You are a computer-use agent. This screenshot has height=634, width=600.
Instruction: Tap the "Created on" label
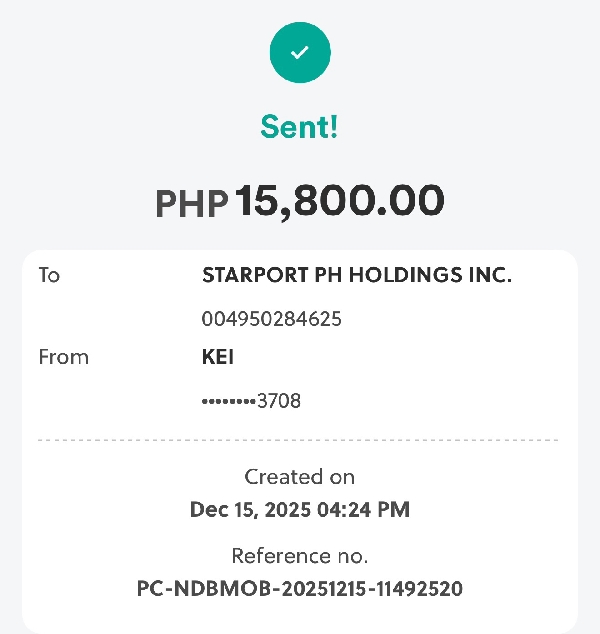300,477
